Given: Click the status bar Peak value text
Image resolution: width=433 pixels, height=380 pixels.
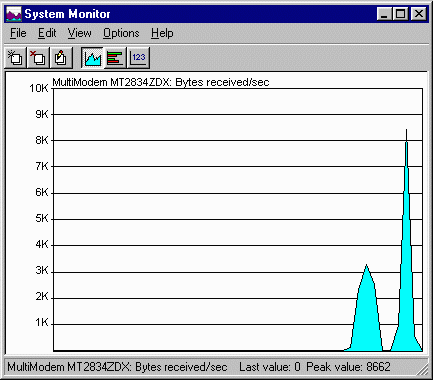Looking at the screenshot, I should tap(348, 367).
